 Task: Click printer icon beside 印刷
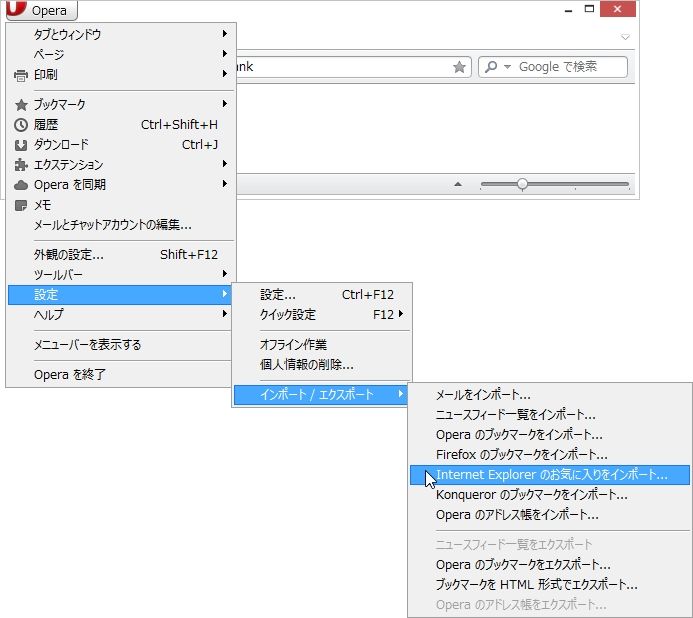tap(21, 76)
